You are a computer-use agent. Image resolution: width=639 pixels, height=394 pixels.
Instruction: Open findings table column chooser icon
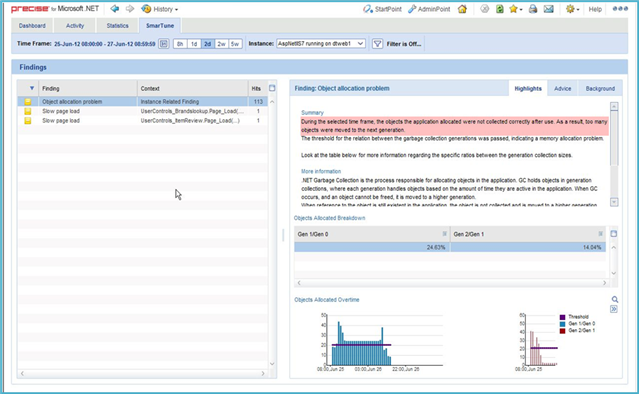[272, 88]
